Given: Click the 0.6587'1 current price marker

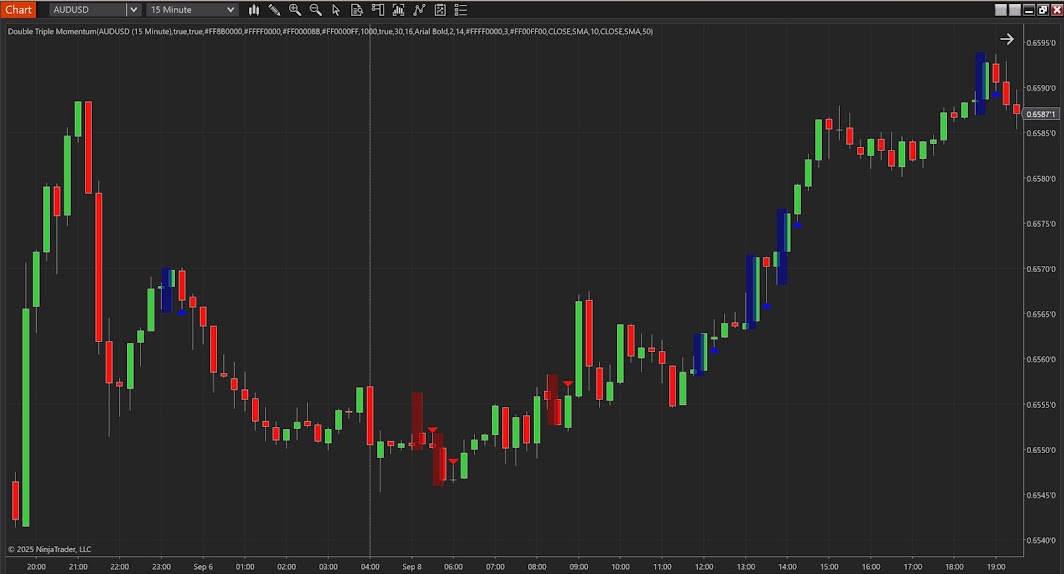Looking at the screenshot, I should pos(1040,114).
